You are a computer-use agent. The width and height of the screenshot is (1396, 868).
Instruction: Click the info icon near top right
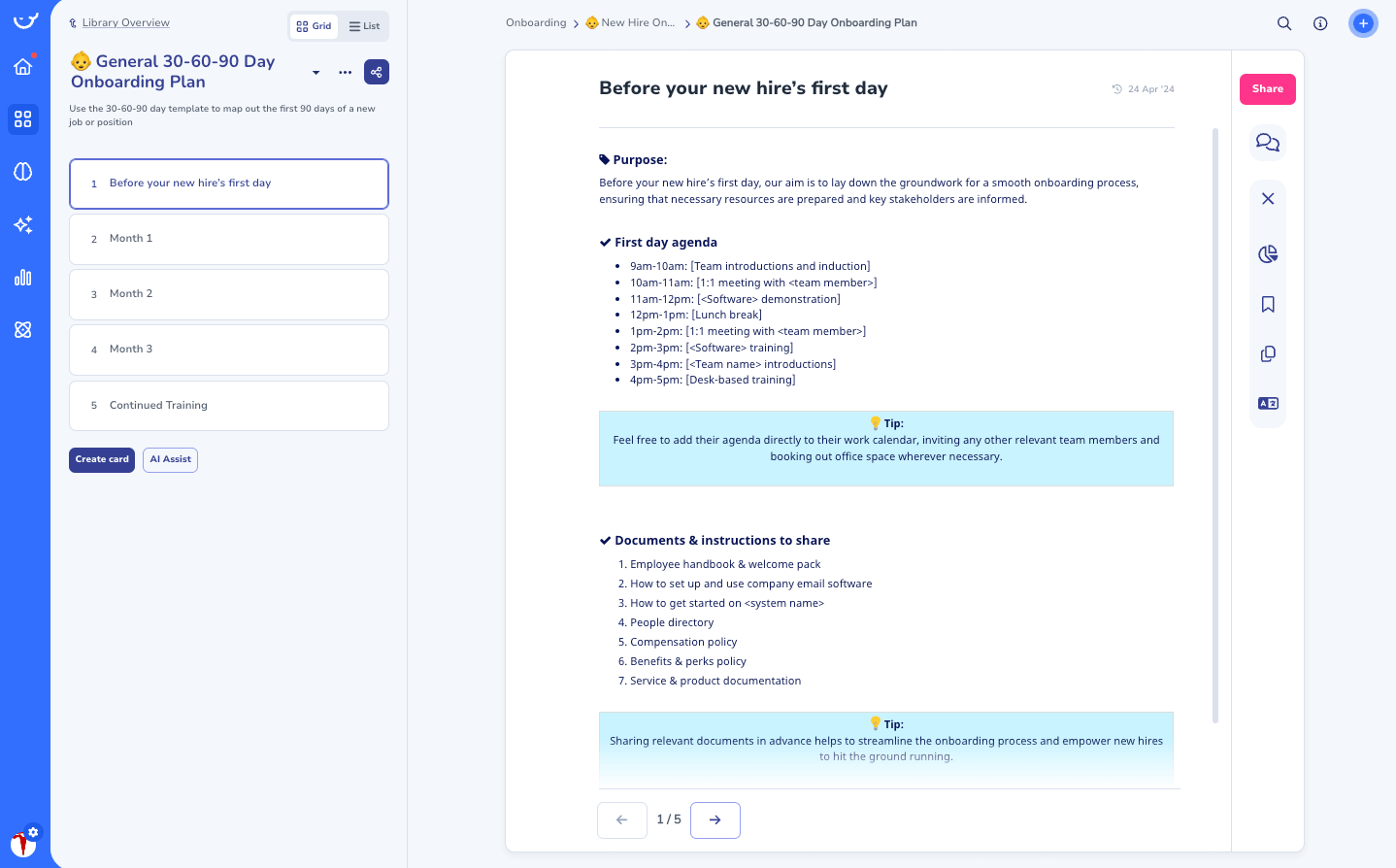coord(1320,22)
